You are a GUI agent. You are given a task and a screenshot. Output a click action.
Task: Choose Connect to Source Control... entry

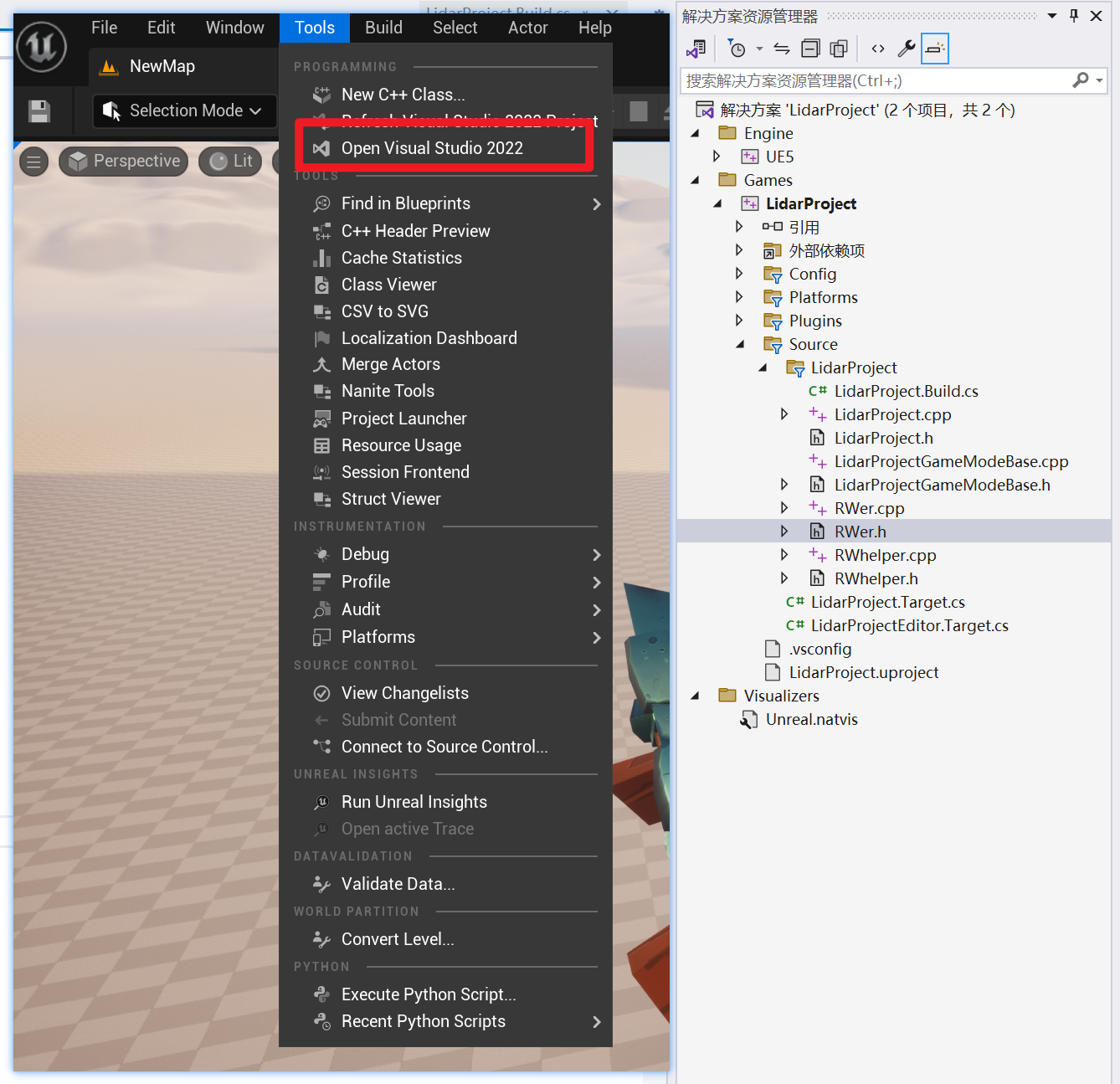445,747
